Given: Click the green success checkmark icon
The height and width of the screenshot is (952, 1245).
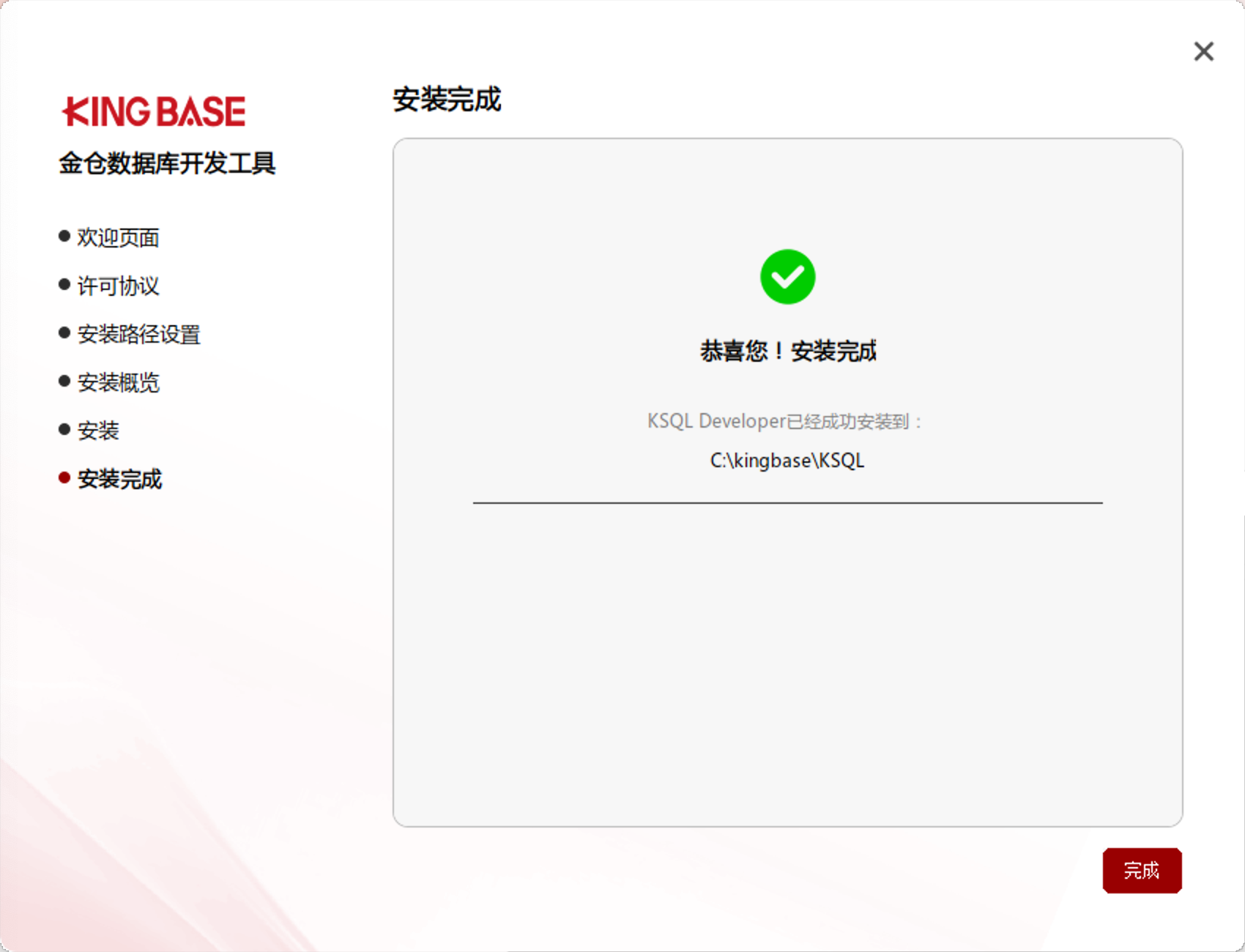Looking at the screenshot, I should pyautogui.click(x=787, y=277).
